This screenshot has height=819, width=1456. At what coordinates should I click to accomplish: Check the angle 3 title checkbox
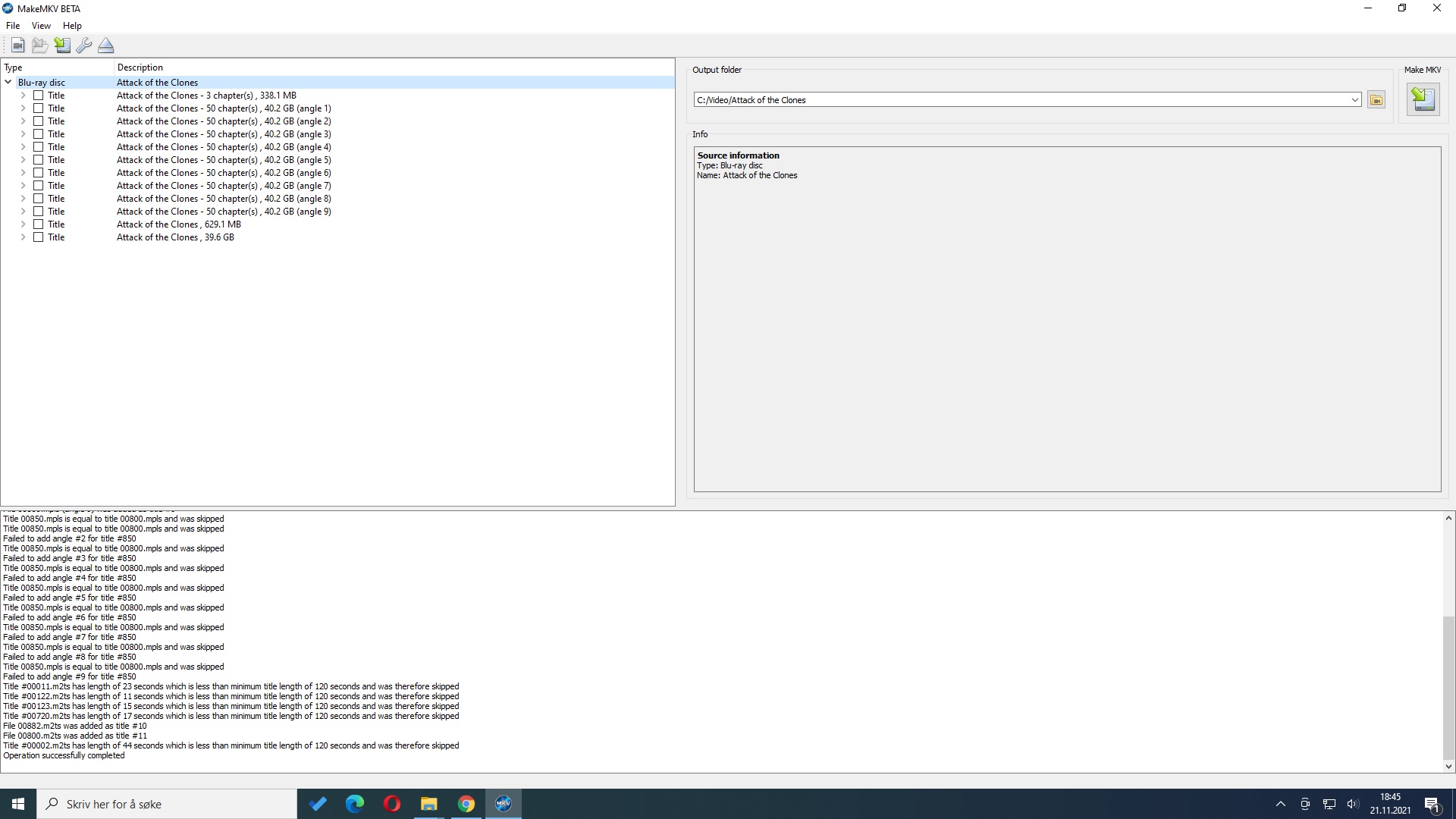pos(39,134)
